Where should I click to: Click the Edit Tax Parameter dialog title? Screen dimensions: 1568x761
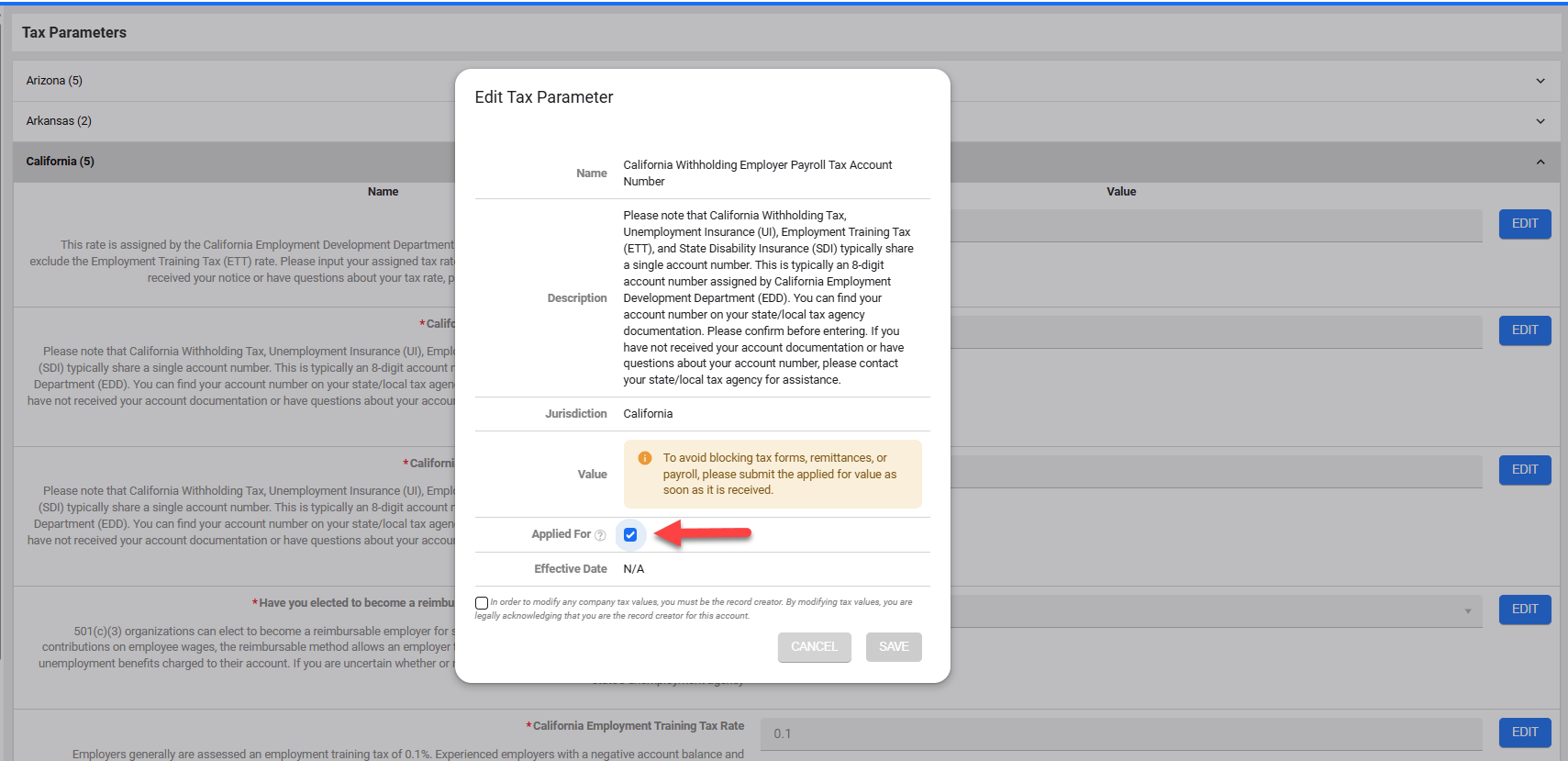[x=544, y=97]
